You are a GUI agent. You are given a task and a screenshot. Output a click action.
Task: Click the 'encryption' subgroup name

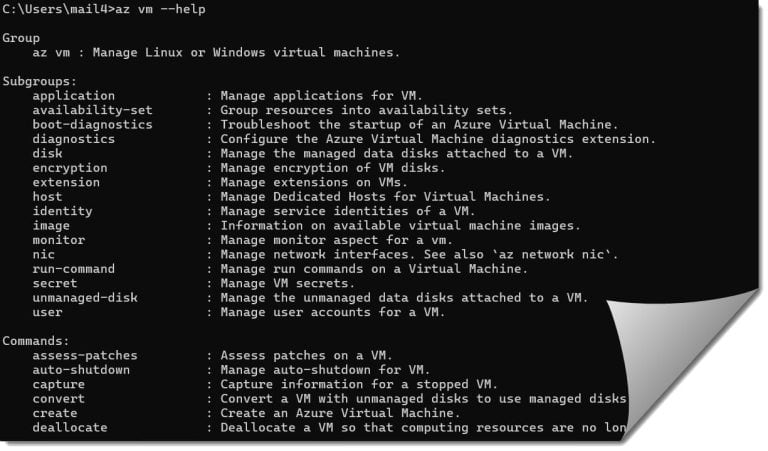(69, 168)
